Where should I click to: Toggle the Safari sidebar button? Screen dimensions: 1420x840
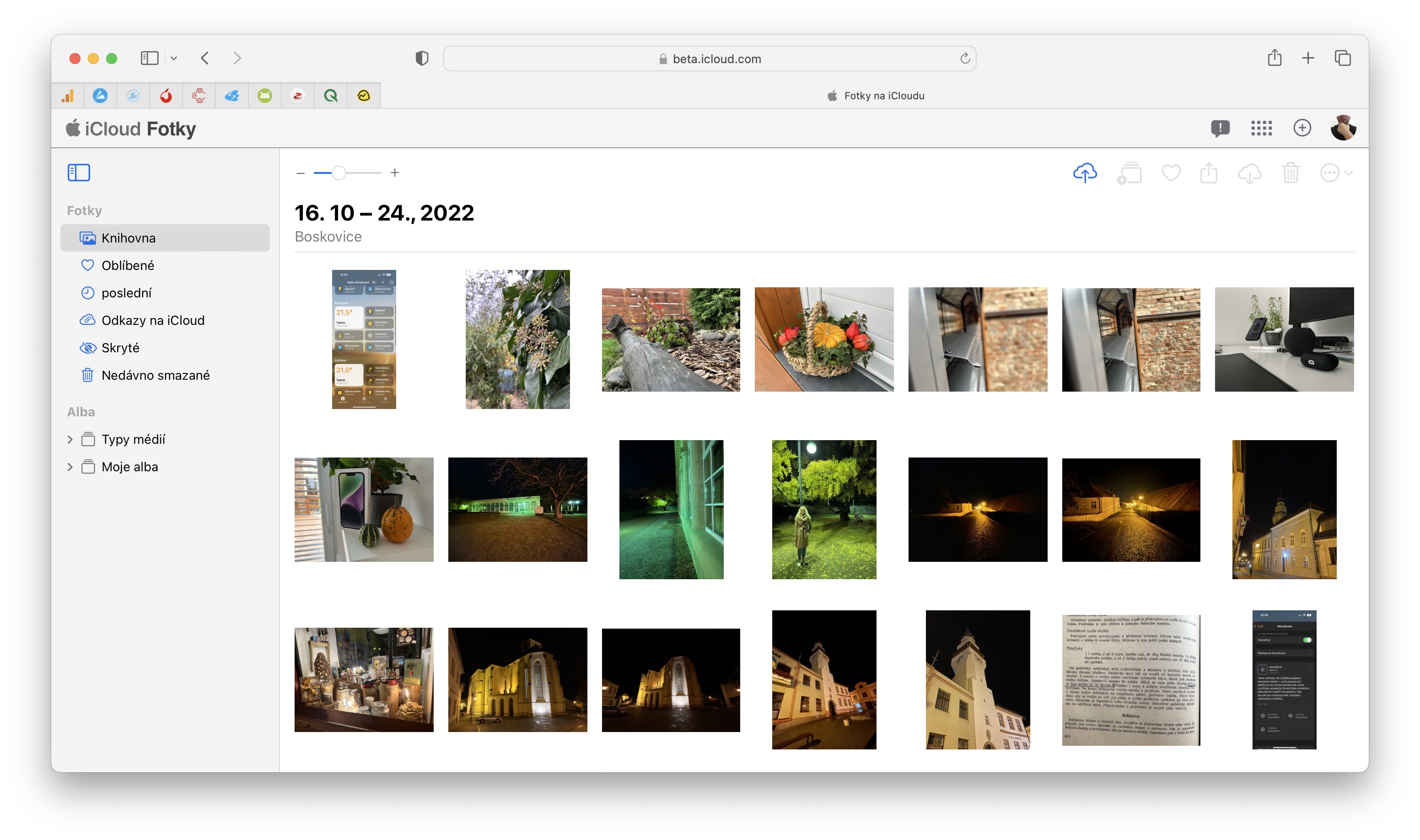click(150, 58)
